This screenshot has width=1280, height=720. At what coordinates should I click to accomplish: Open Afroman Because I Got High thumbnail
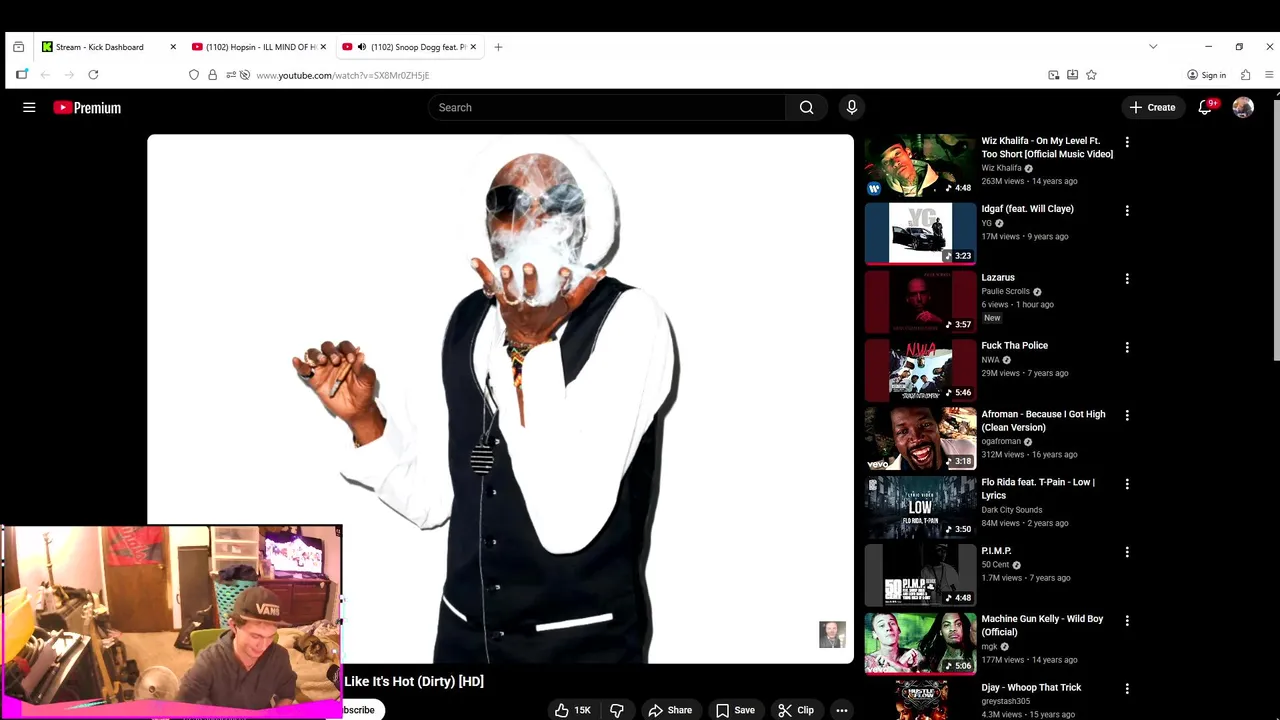click(x=920, y=438)
